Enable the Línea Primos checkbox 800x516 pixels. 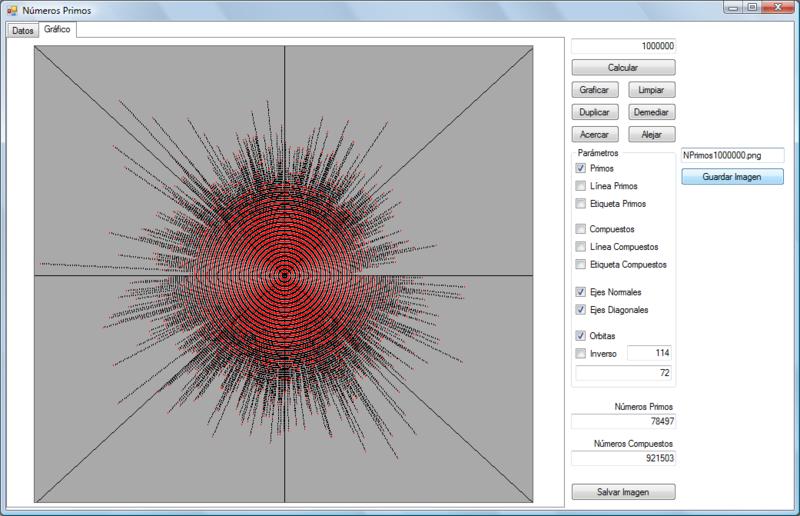(x=581, y=186)
